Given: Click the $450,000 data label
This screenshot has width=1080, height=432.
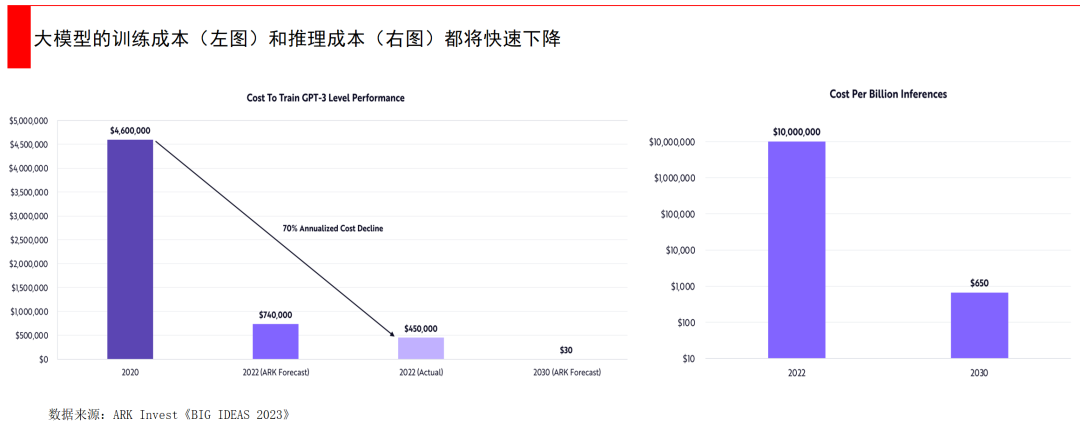Looking at the screenshot, I should (420, 328).
